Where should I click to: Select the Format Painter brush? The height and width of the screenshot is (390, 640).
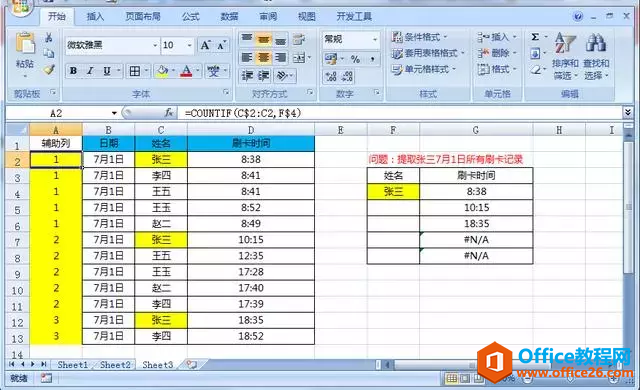click(49, 69)
